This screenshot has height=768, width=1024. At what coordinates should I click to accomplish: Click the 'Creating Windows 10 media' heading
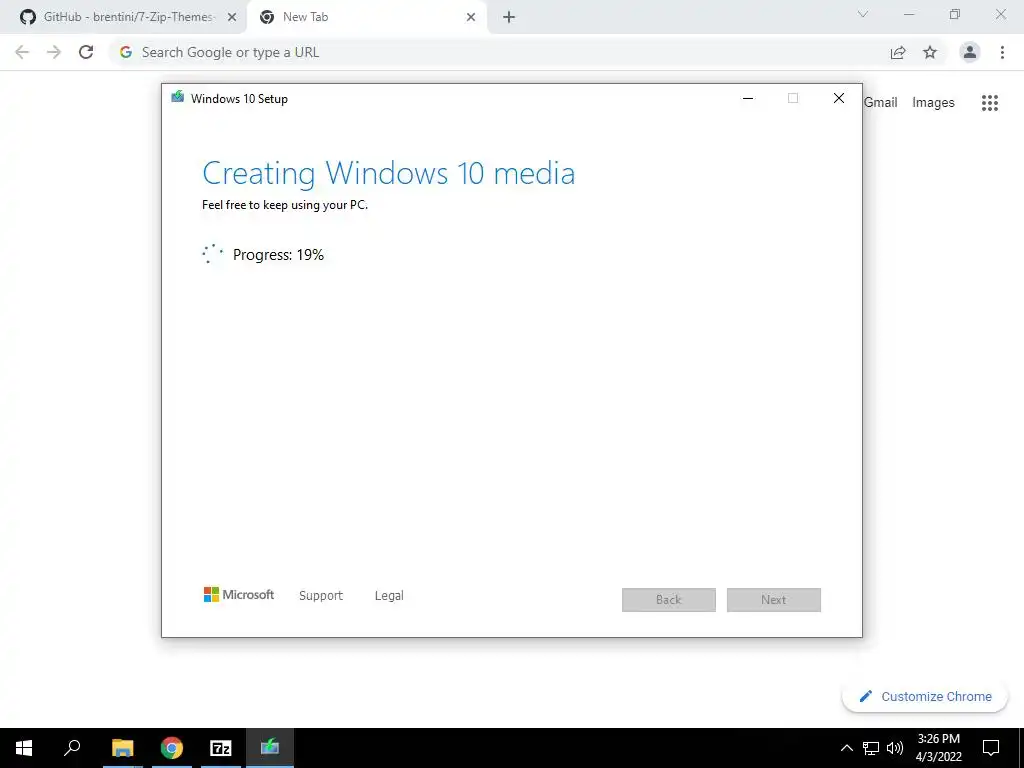[x=389, y=173]
